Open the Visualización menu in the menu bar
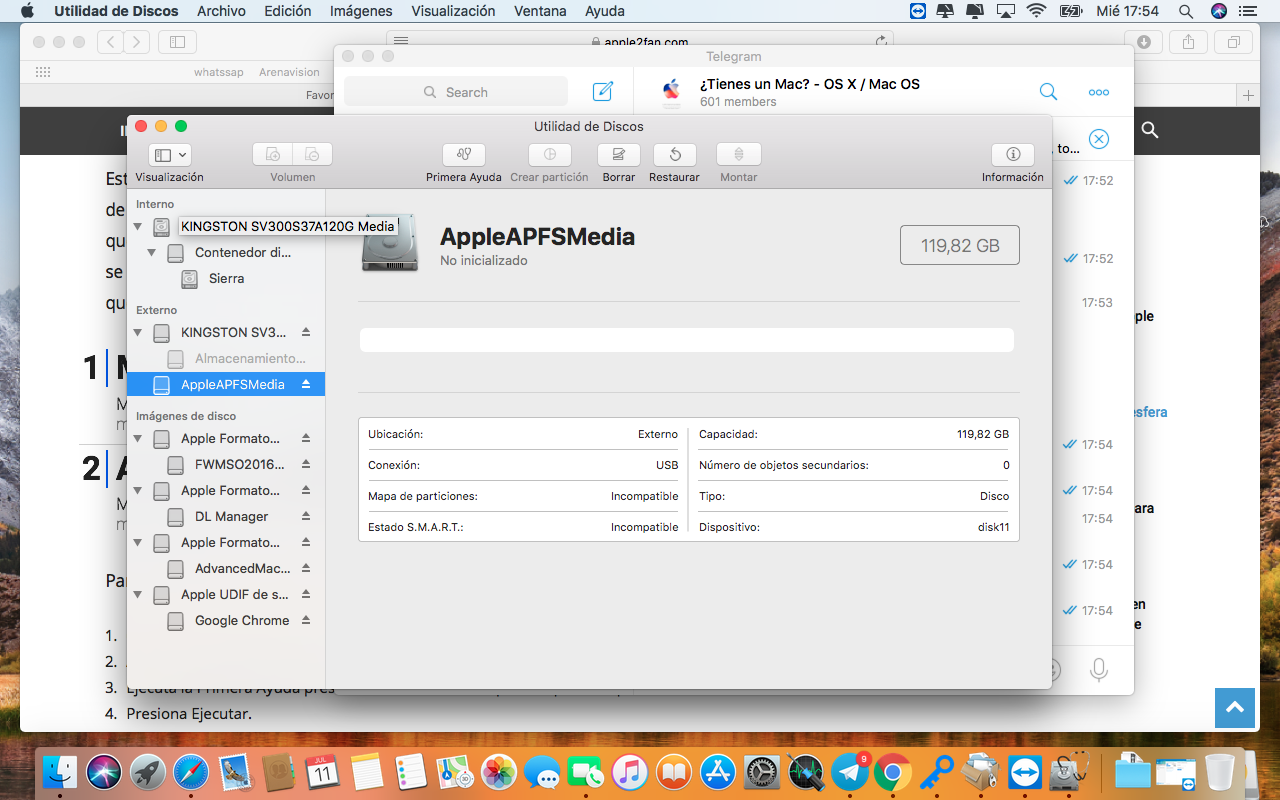This screenshot has width=1280, height=800. pos(453,11)
